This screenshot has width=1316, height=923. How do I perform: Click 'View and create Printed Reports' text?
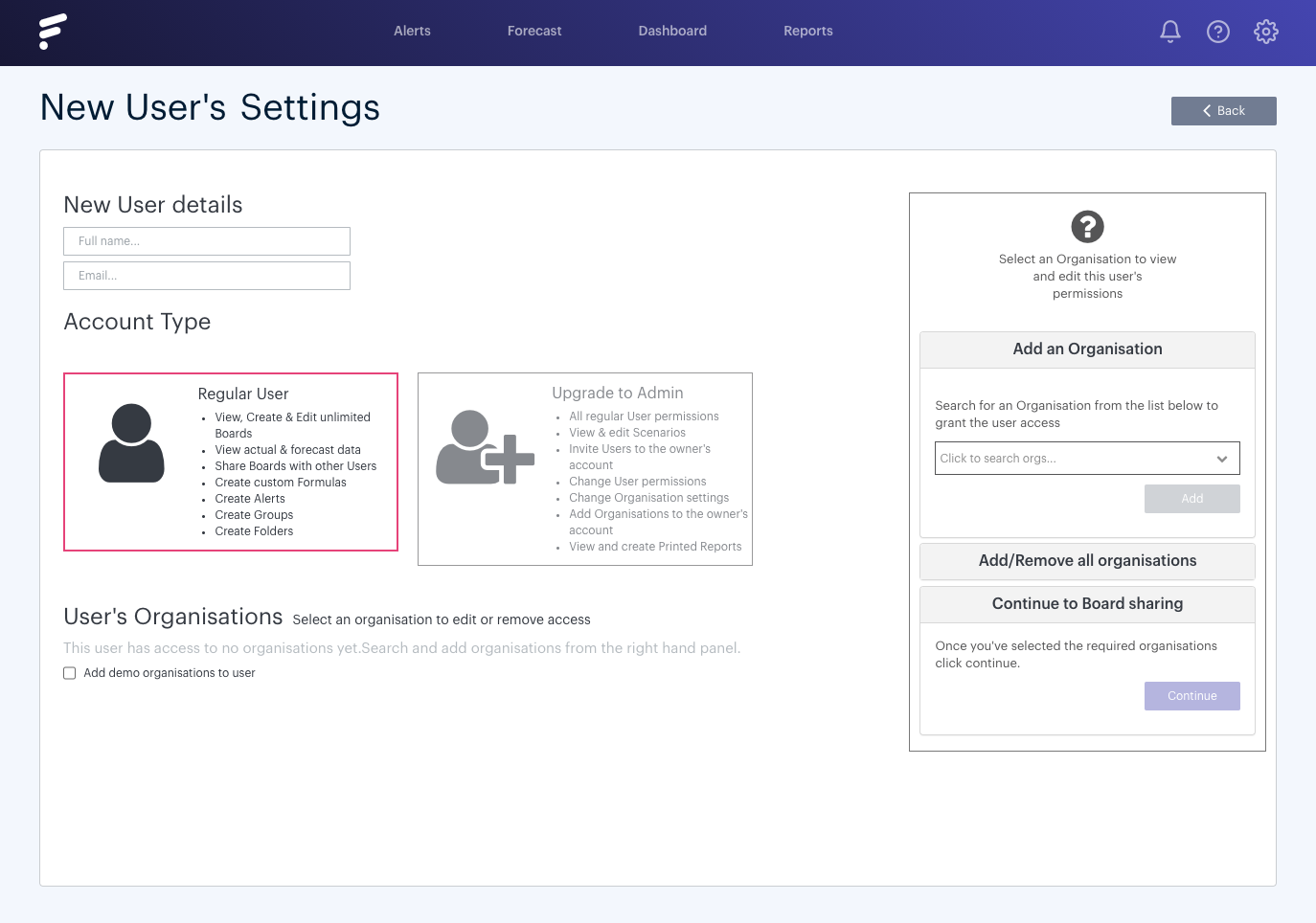(655, 547)
